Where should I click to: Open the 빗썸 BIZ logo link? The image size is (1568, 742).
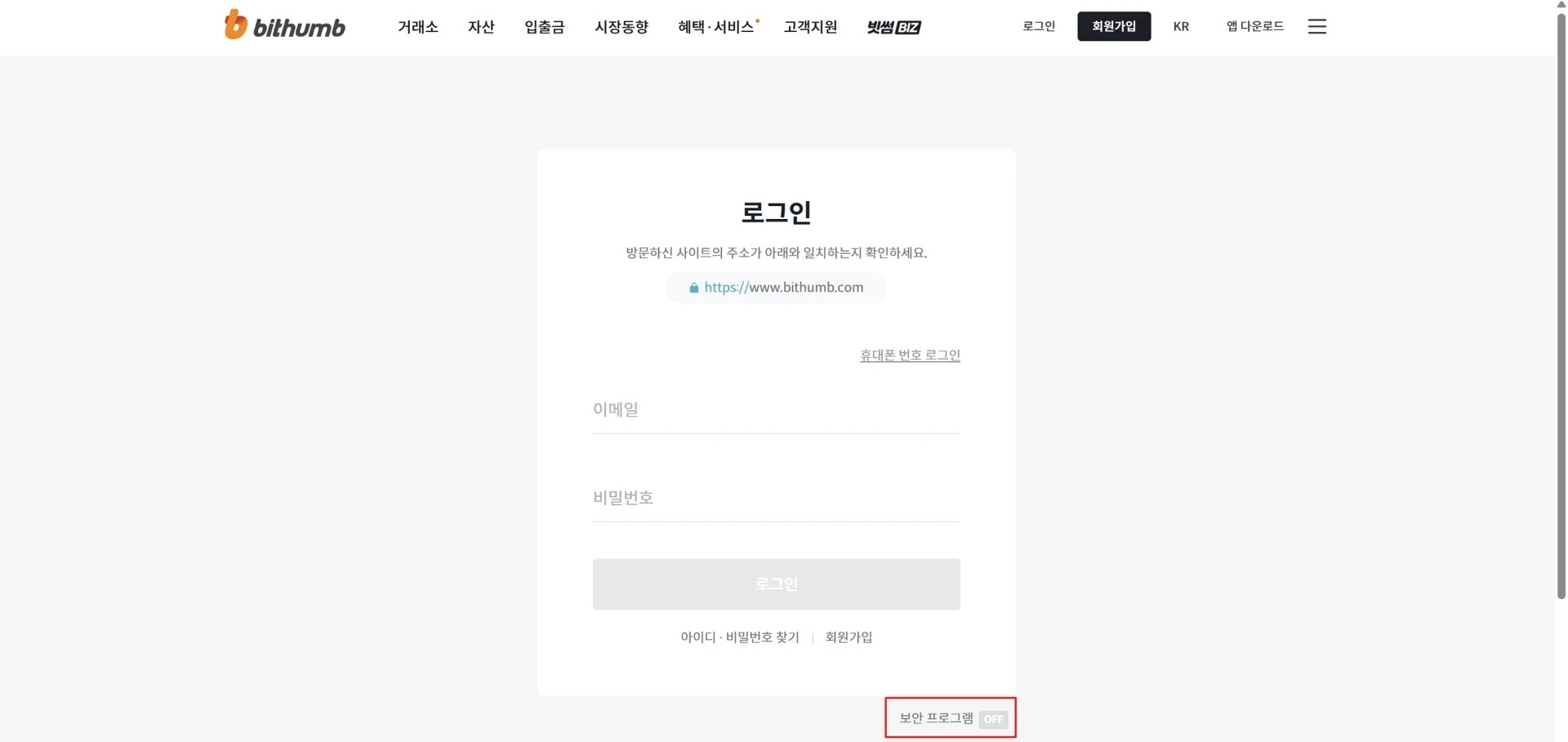point(893,27)
